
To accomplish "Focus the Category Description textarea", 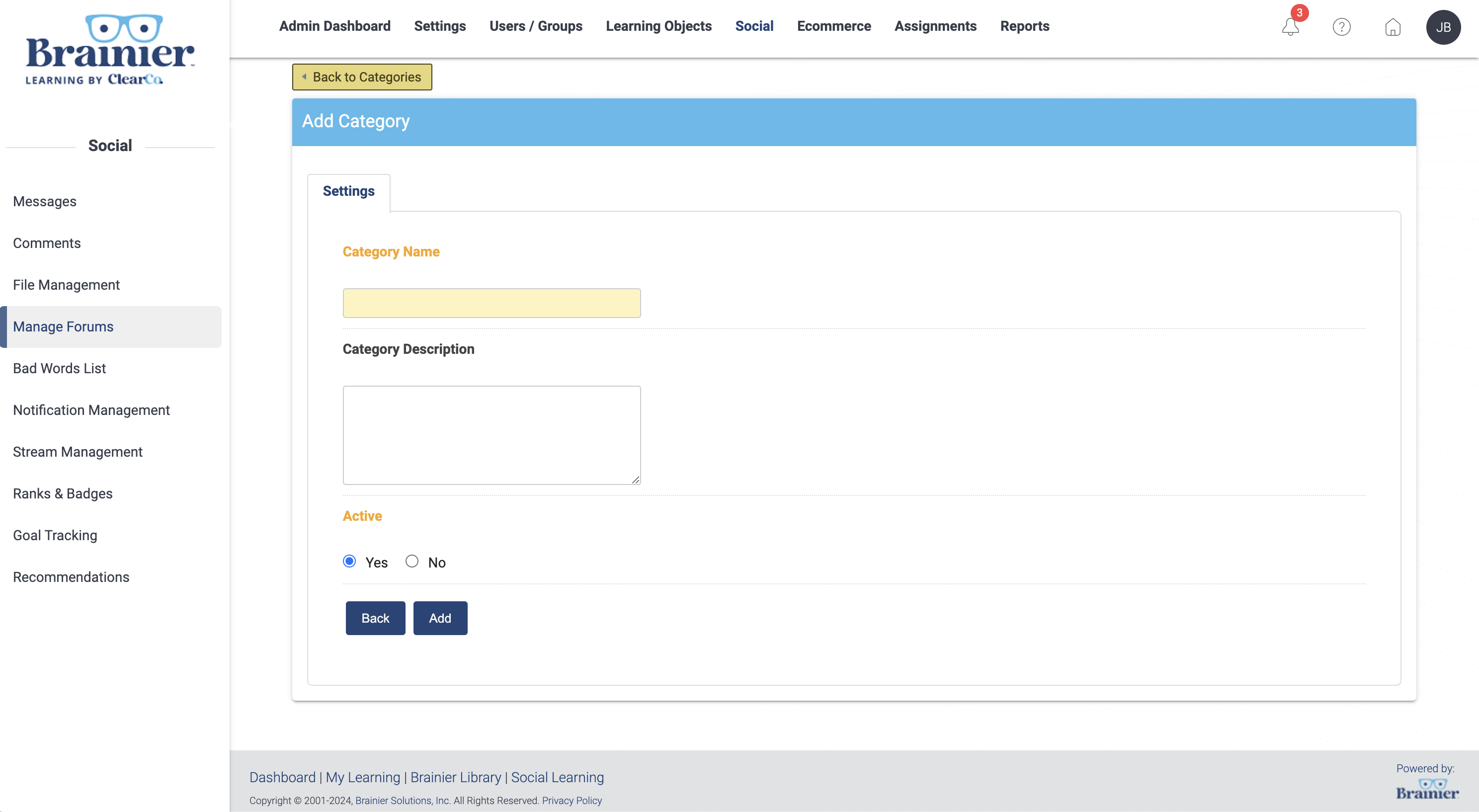I will [x=492, y=435].
